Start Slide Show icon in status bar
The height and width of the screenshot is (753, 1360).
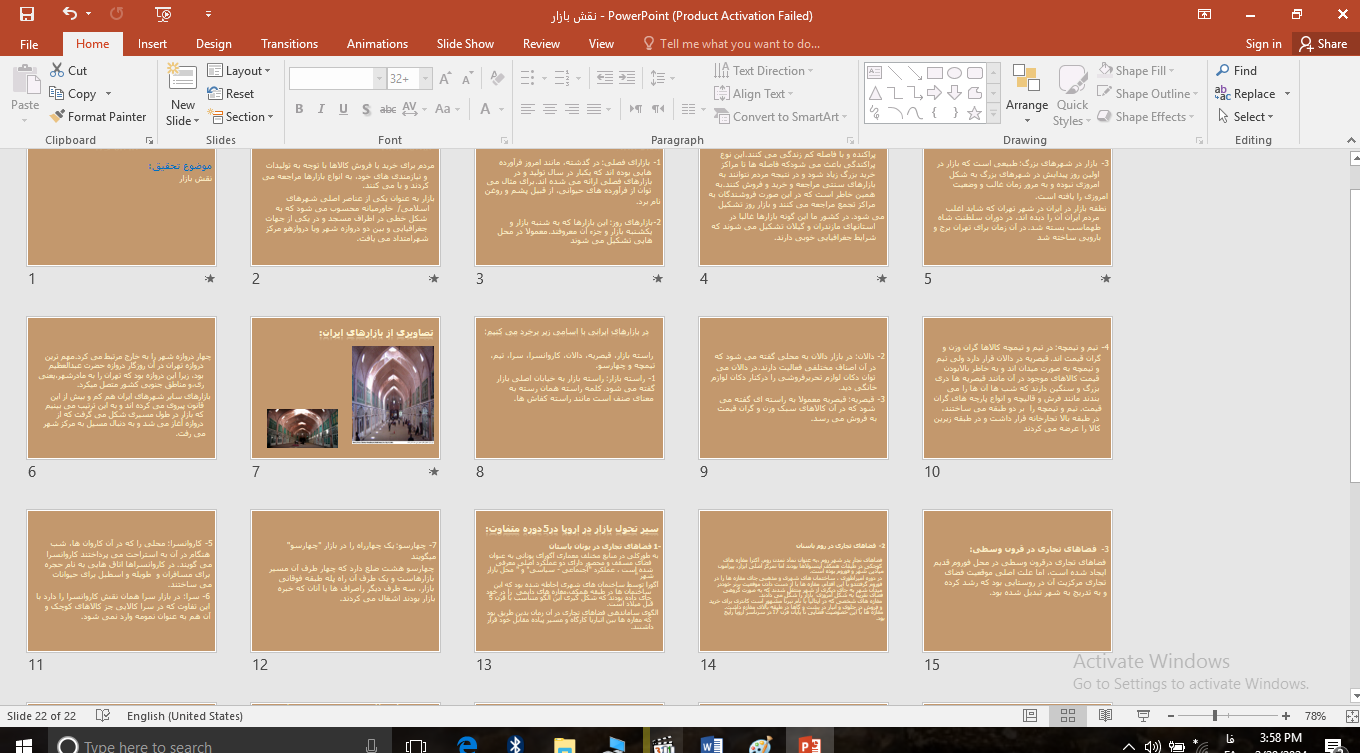[1142, 716]
